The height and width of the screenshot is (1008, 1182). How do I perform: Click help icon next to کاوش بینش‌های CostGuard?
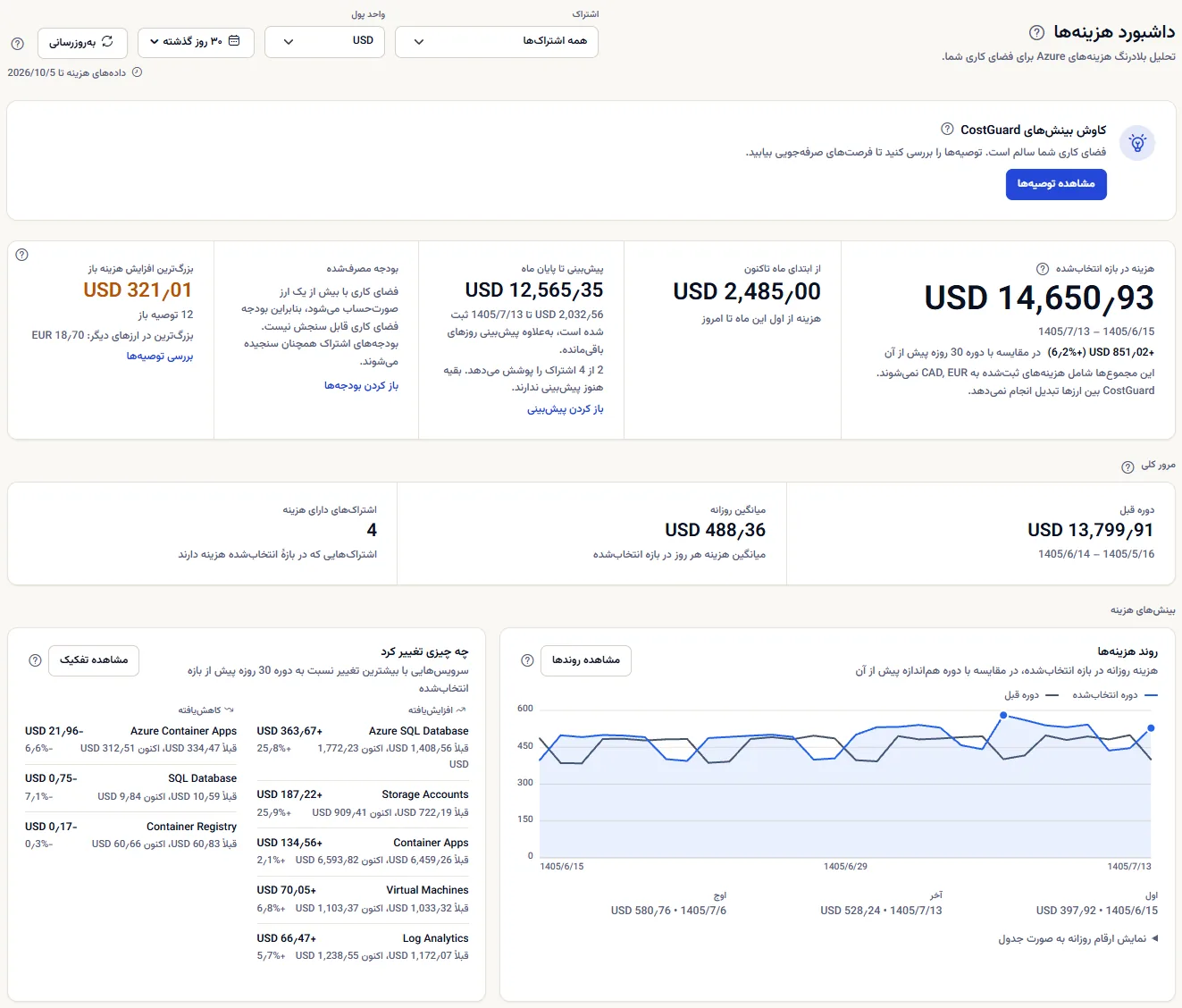947,130
